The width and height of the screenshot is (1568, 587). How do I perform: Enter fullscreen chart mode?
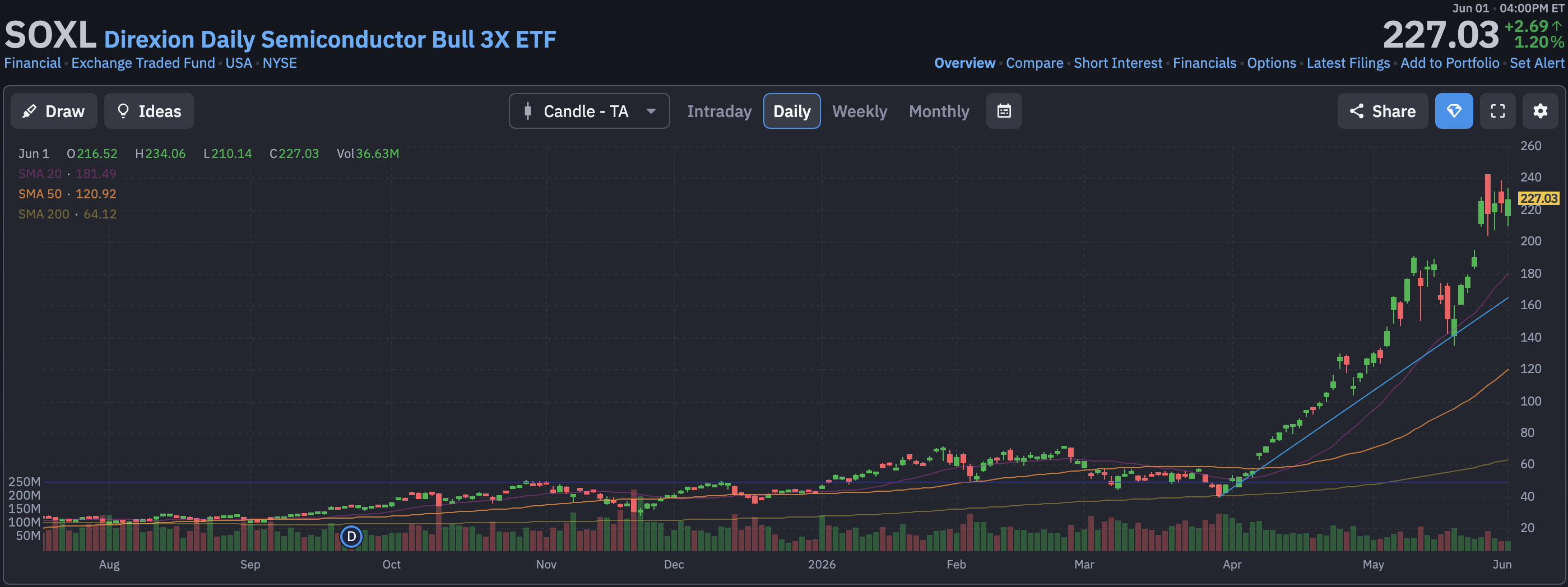[1497, 111]
